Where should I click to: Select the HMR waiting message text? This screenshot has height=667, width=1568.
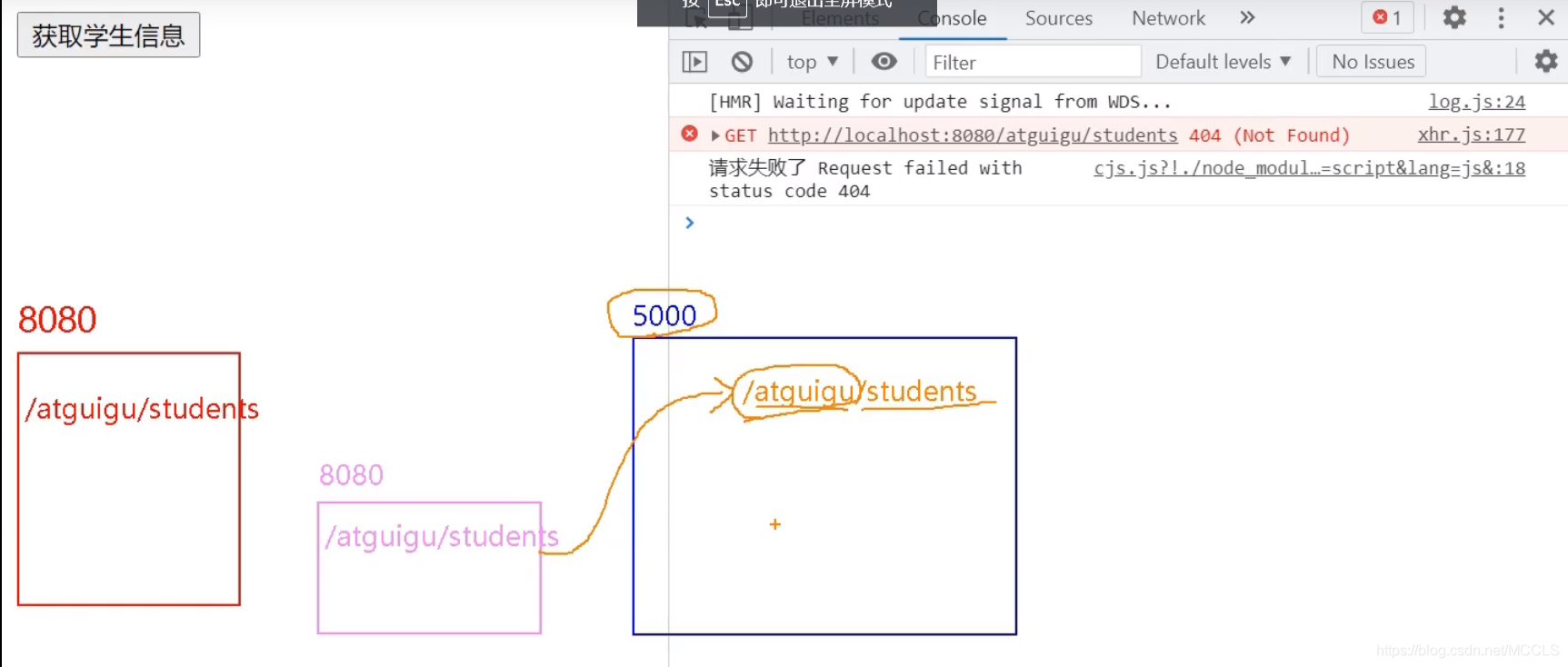coord(940,102)
